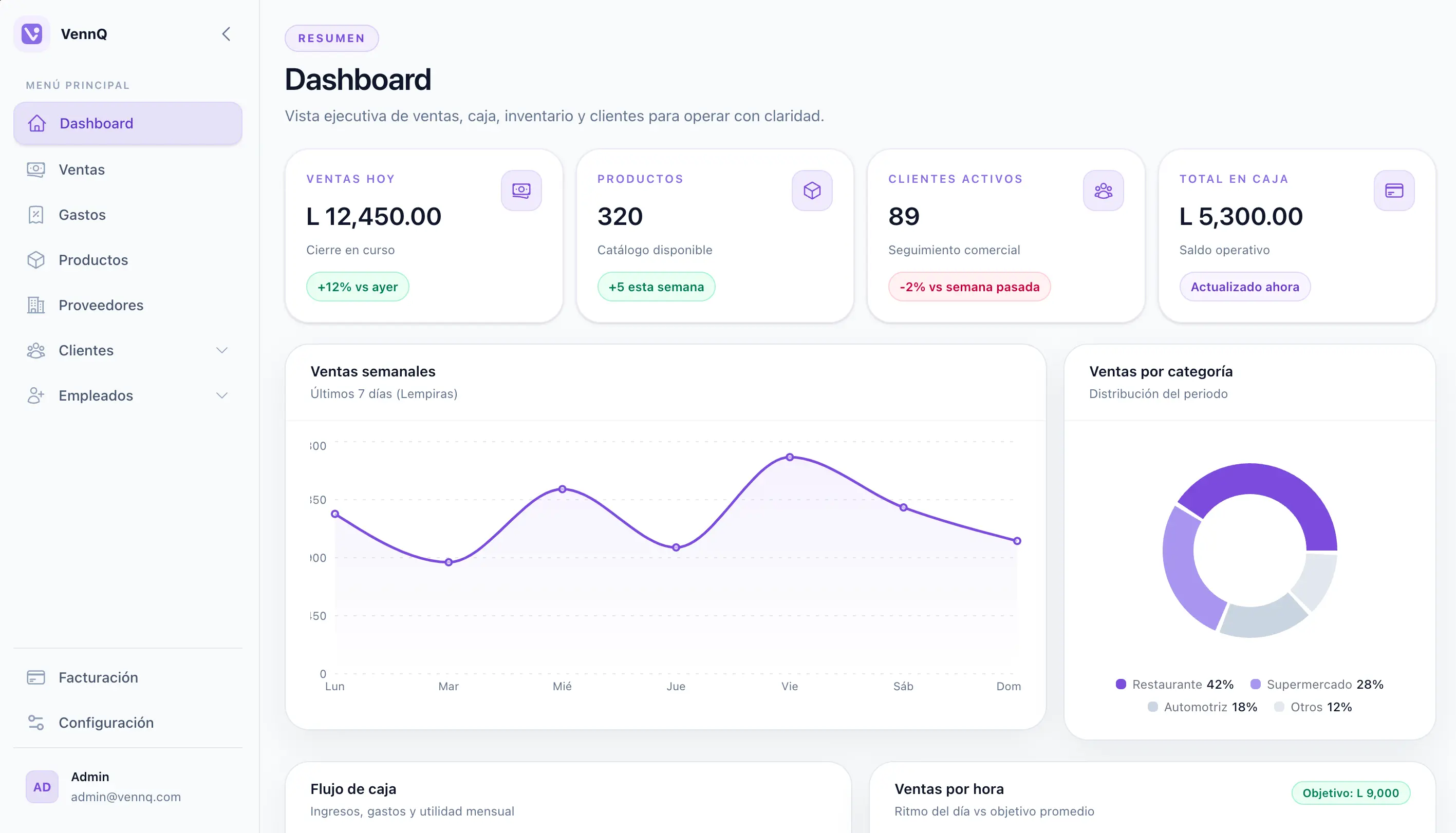Viewport: 1456px width, 833px height.
Task: Click the VennQ logo icon
Action: (x=32, y=34)
